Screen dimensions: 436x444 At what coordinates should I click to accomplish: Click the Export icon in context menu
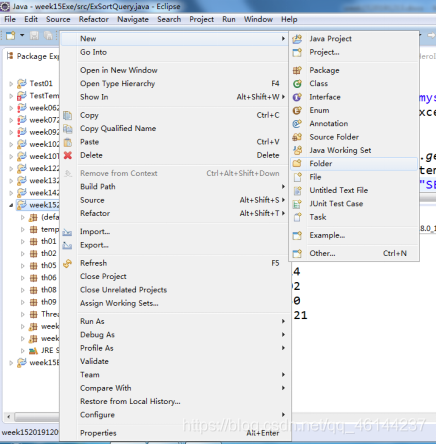pyautogui.click(x=68, y=245)
